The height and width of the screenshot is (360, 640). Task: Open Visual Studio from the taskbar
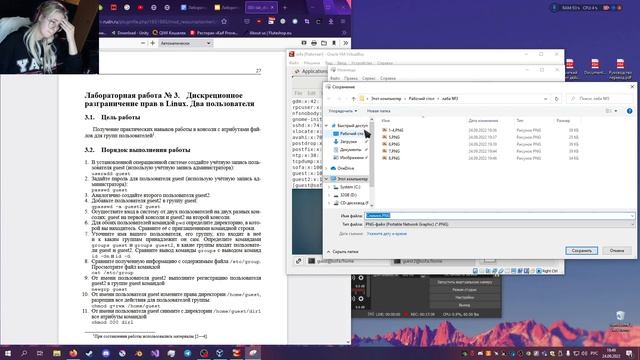[x=155, y=353]
